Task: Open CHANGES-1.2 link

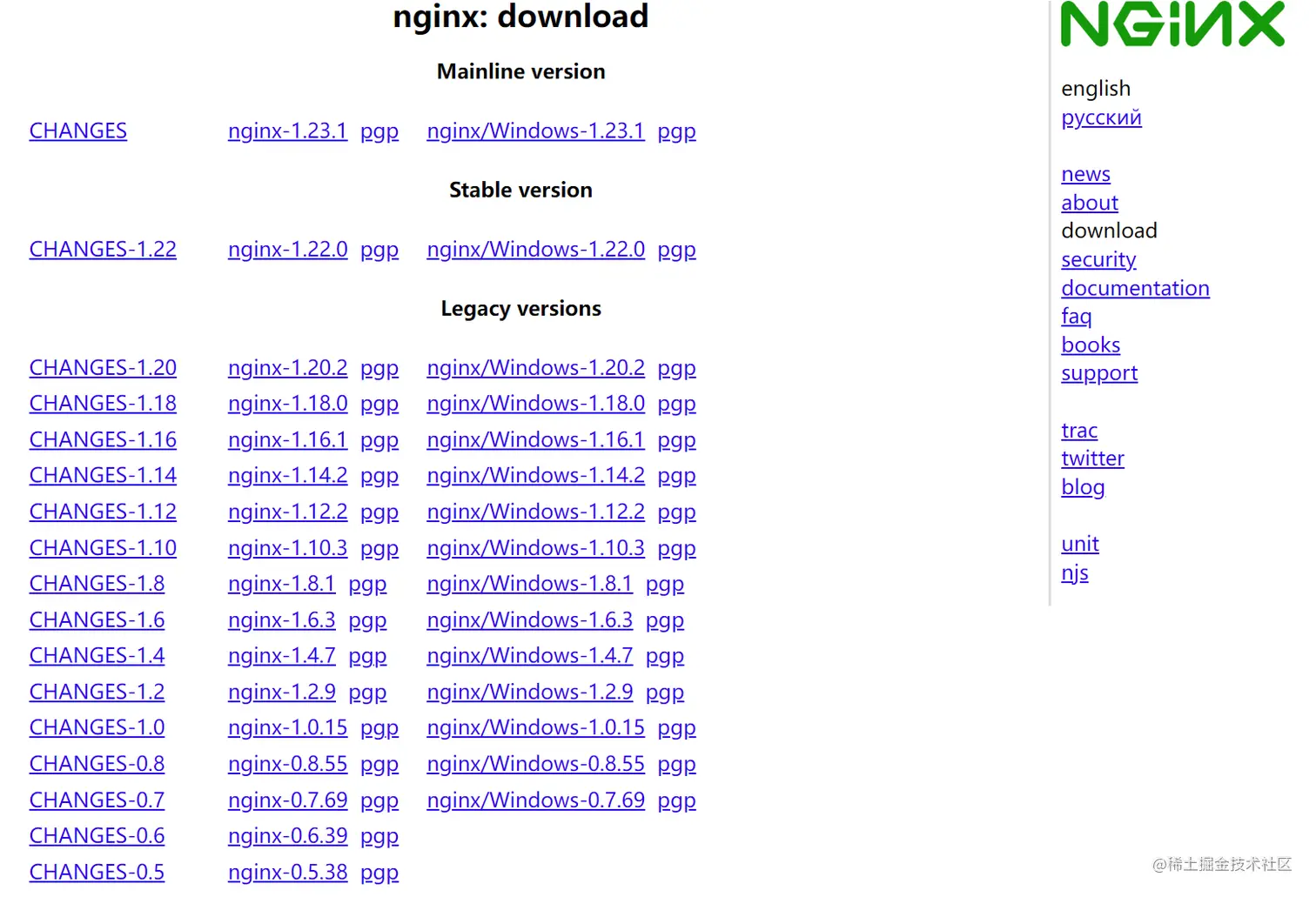Action: pyautogui.click(x=97, y=693)
